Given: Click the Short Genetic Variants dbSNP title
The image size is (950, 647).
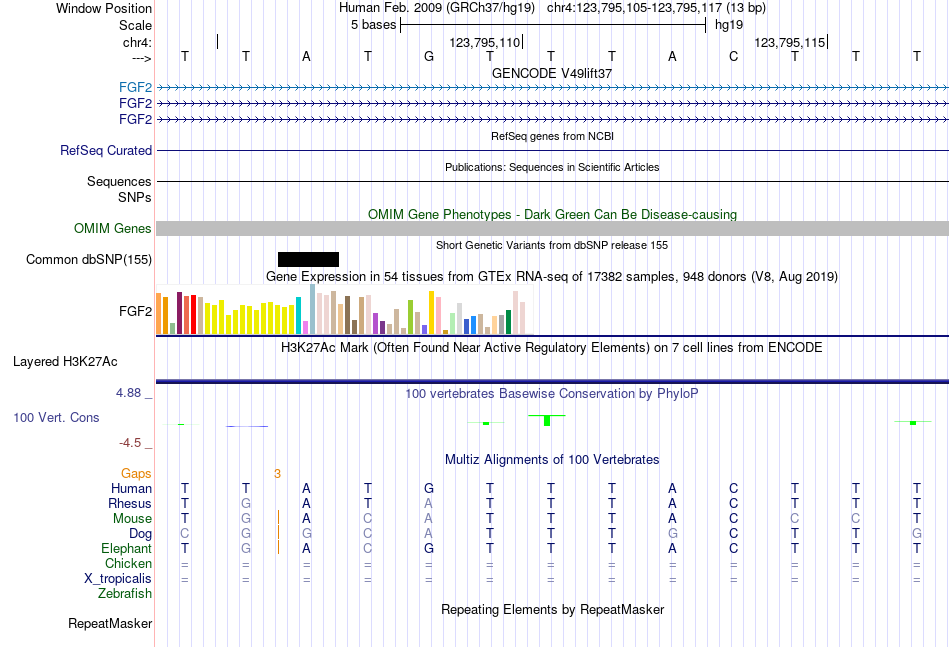Looking at the screenshot, I should pos(552,245).
